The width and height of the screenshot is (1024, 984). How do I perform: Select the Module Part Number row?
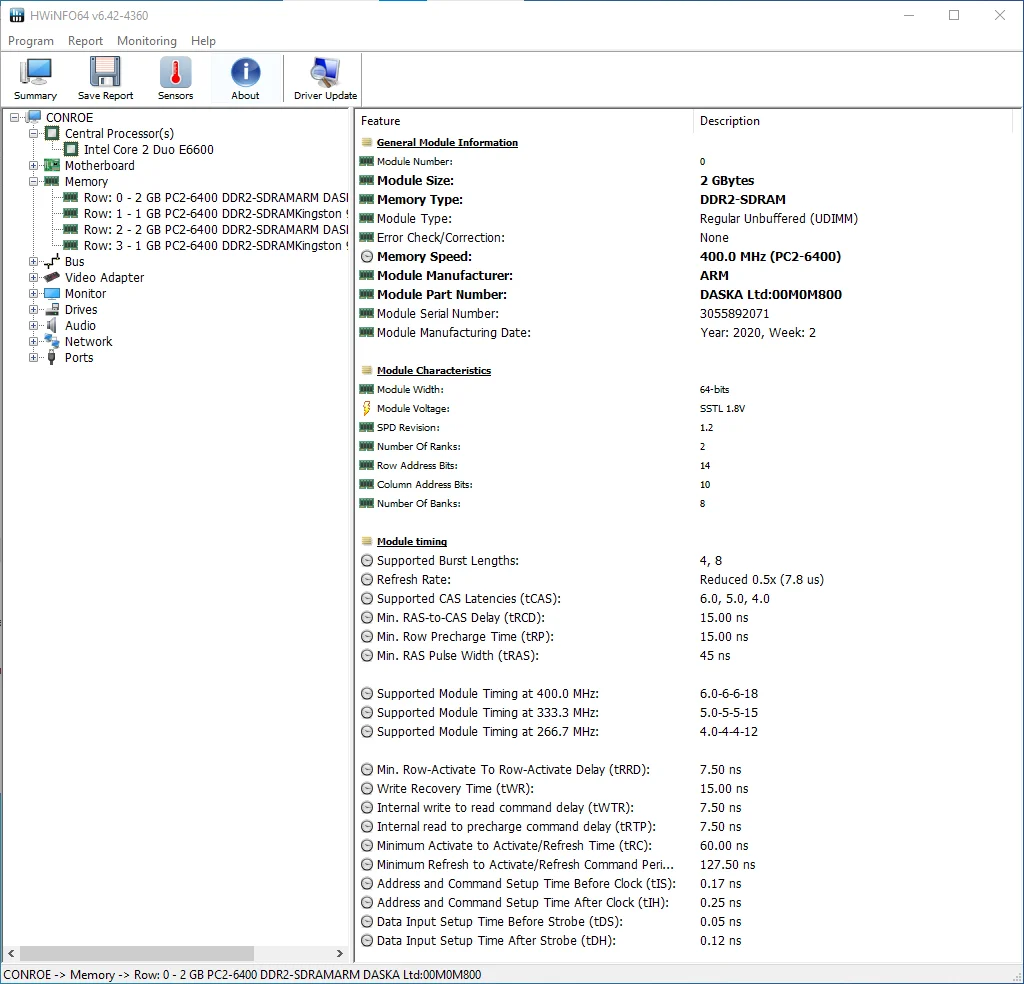click(x=684, y=294)
